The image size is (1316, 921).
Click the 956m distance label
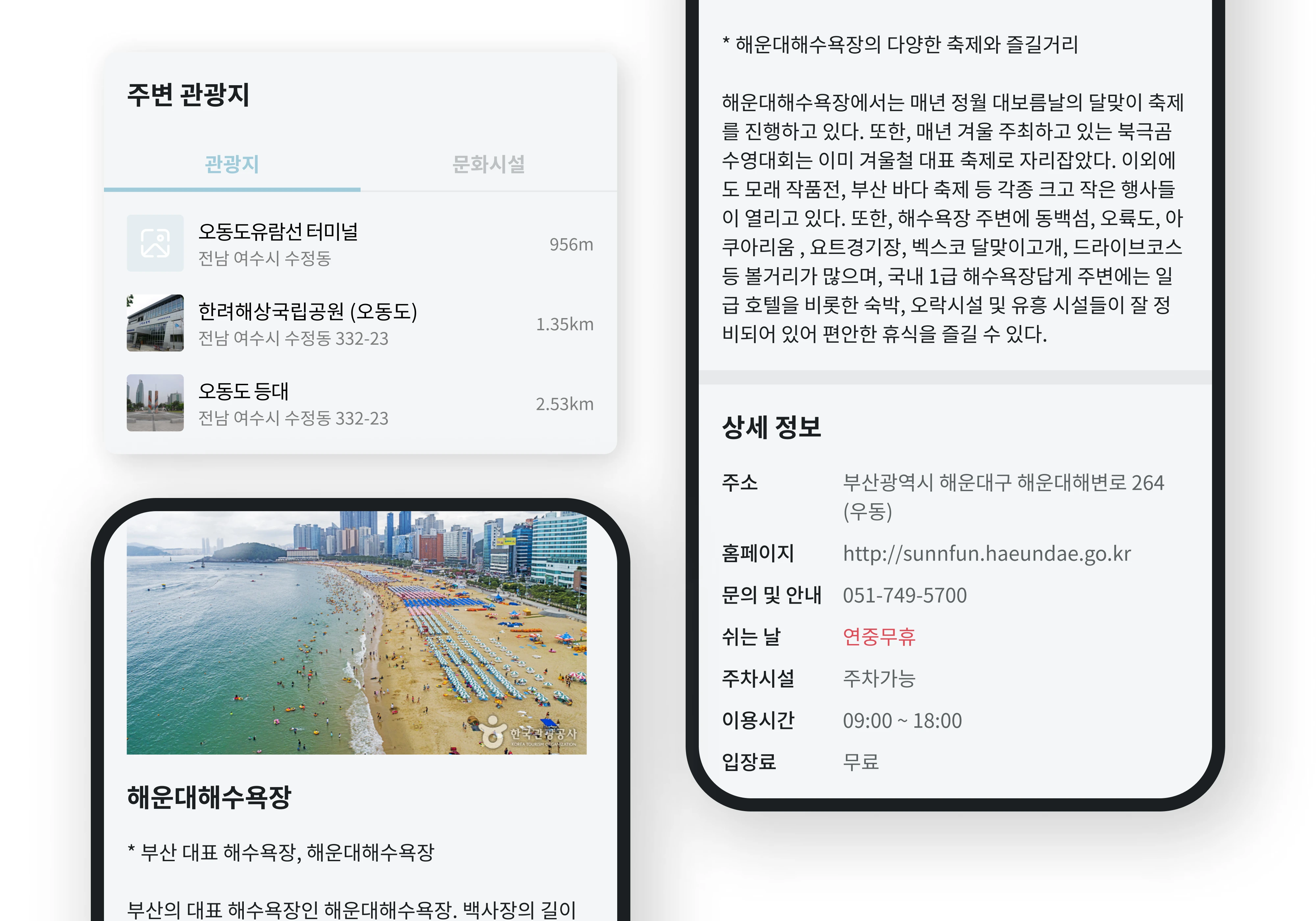[571, 245]
